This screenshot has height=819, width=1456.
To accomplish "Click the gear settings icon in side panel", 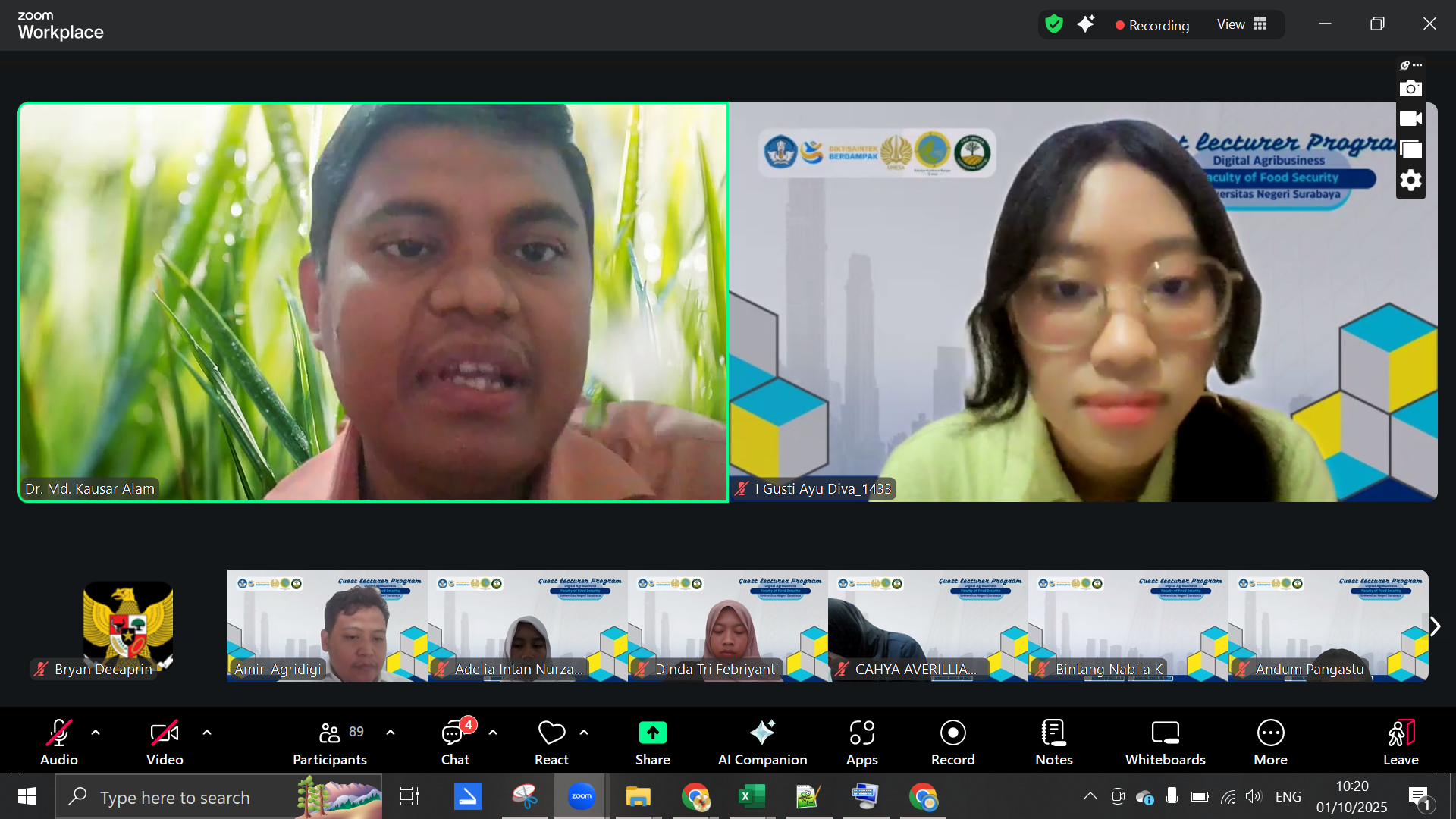I will coord(1410,180).
